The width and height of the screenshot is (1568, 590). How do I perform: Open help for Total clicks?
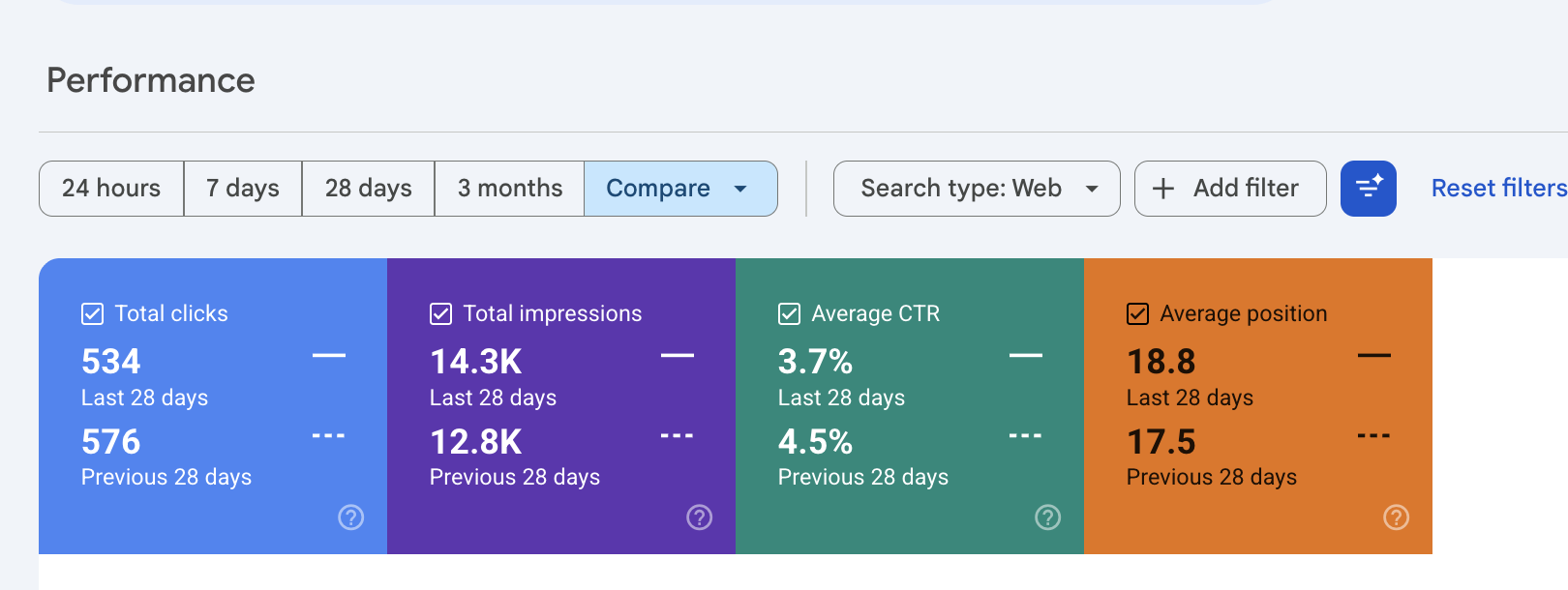coord(351,517)
